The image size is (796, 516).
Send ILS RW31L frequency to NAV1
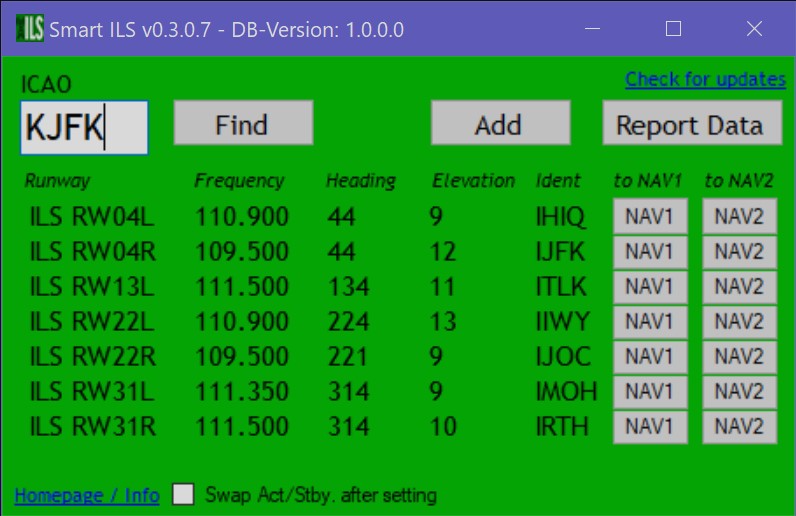[x=649, y=391]
